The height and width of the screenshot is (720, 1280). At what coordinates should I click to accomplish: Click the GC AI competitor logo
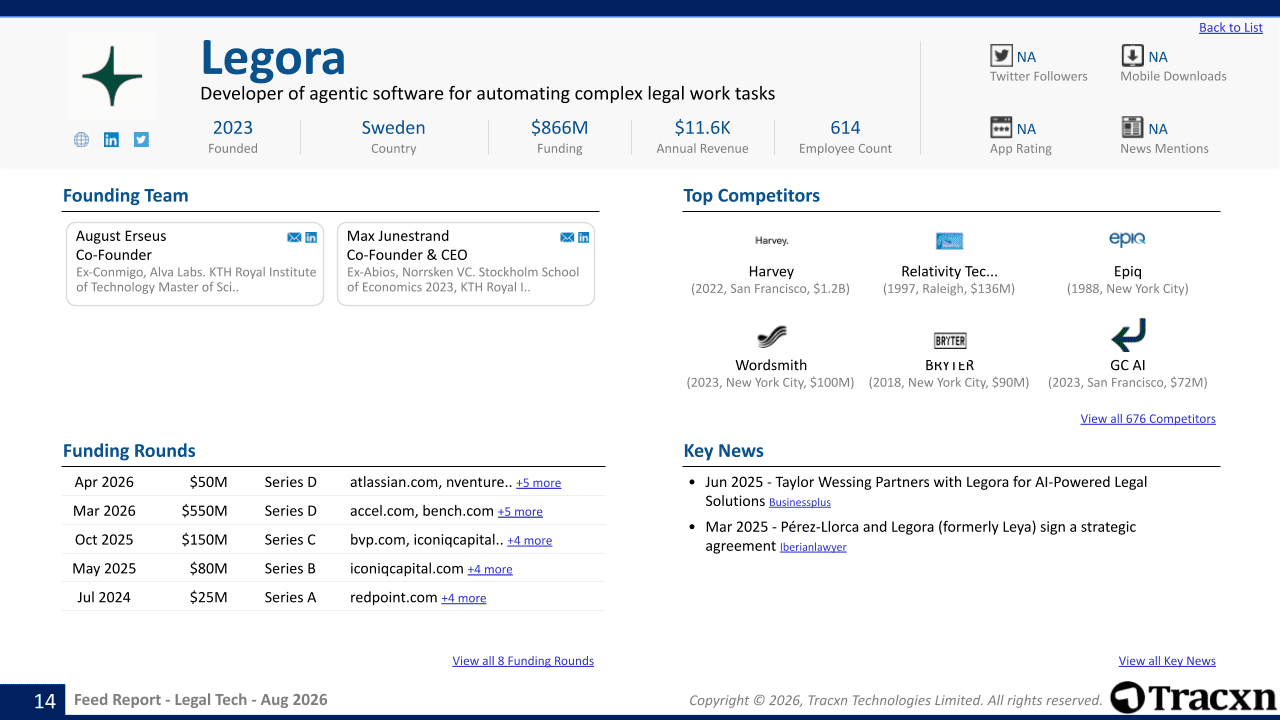pos(1128,335)
